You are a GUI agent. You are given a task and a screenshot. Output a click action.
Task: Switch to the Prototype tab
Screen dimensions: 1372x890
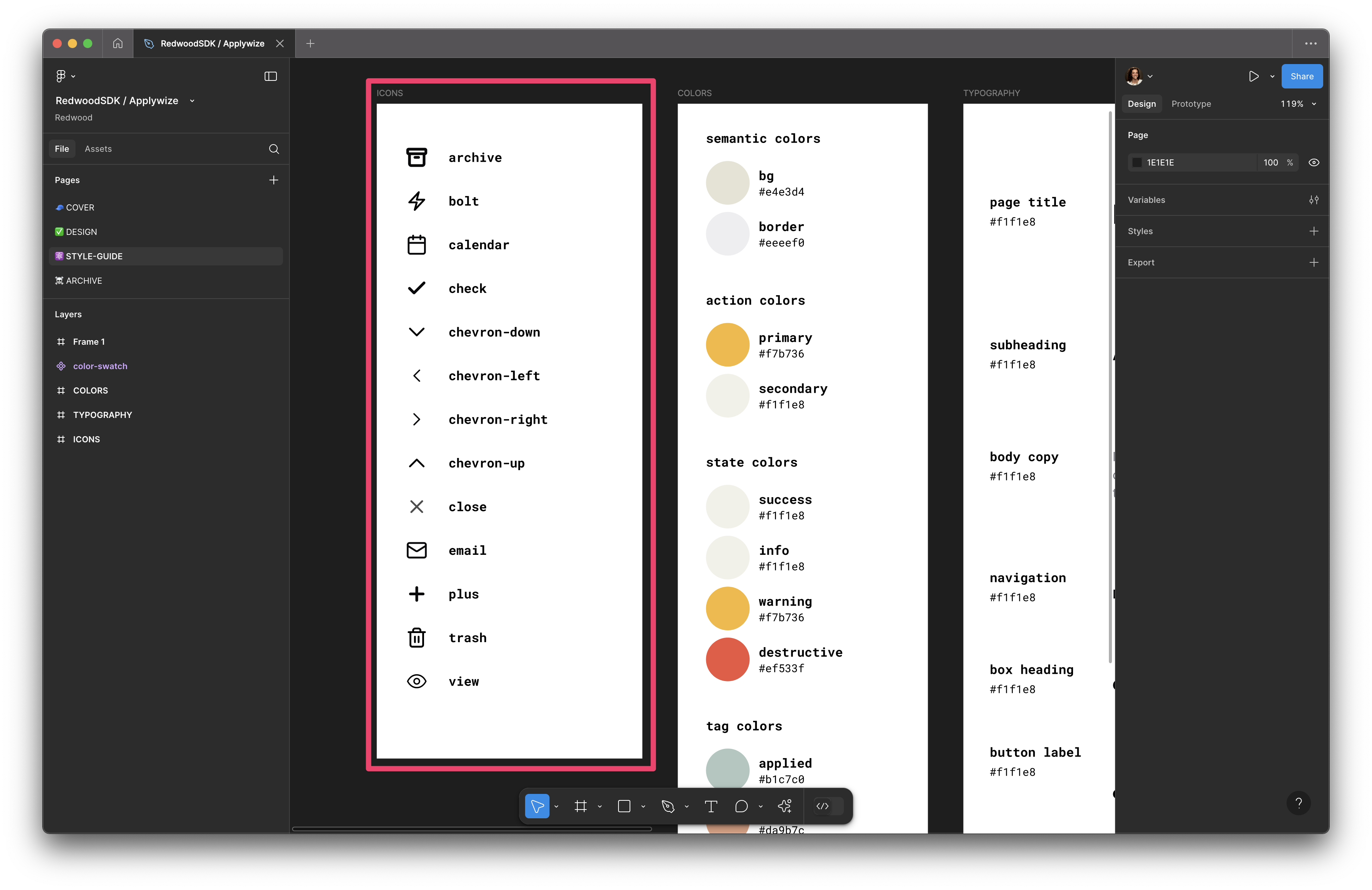1191,104
